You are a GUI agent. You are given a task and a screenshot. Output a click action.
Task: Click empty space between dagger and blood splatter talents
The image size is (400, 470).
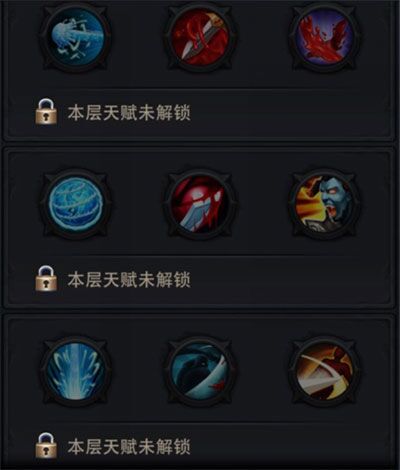[262, 37]
